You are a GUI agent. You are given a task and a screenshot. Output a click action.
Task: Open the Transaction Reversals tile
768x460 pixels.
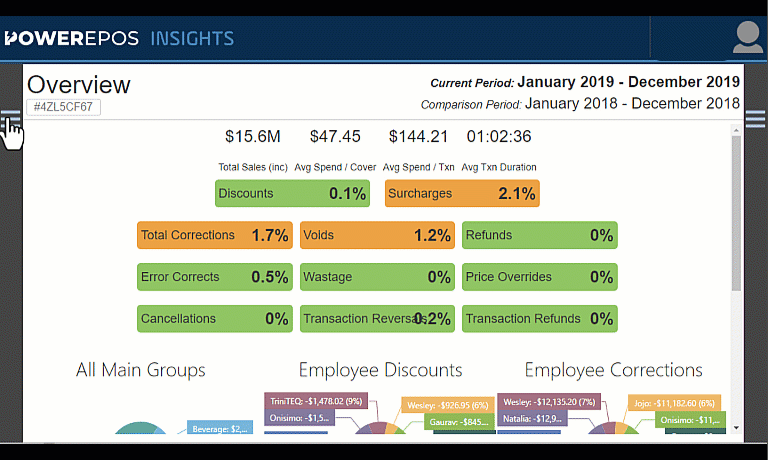pyautogui.click(x=377, y=318)
